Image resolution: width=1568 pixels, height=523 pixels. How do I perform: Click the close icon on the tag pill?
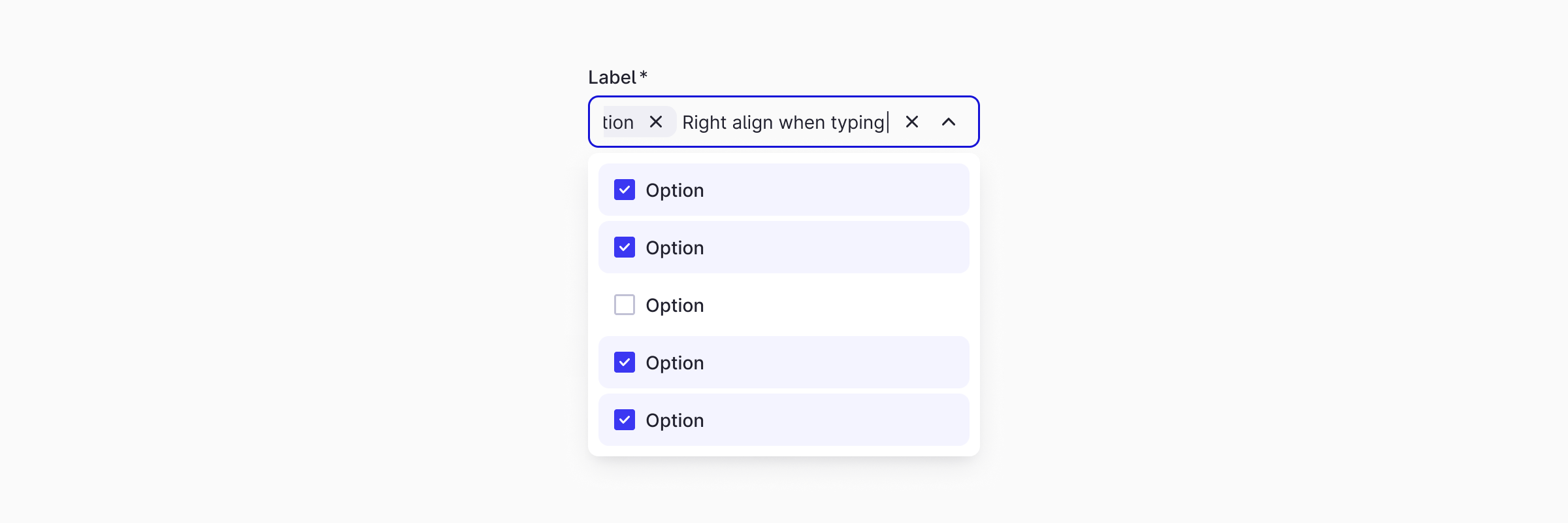click(x=657, y=122)
